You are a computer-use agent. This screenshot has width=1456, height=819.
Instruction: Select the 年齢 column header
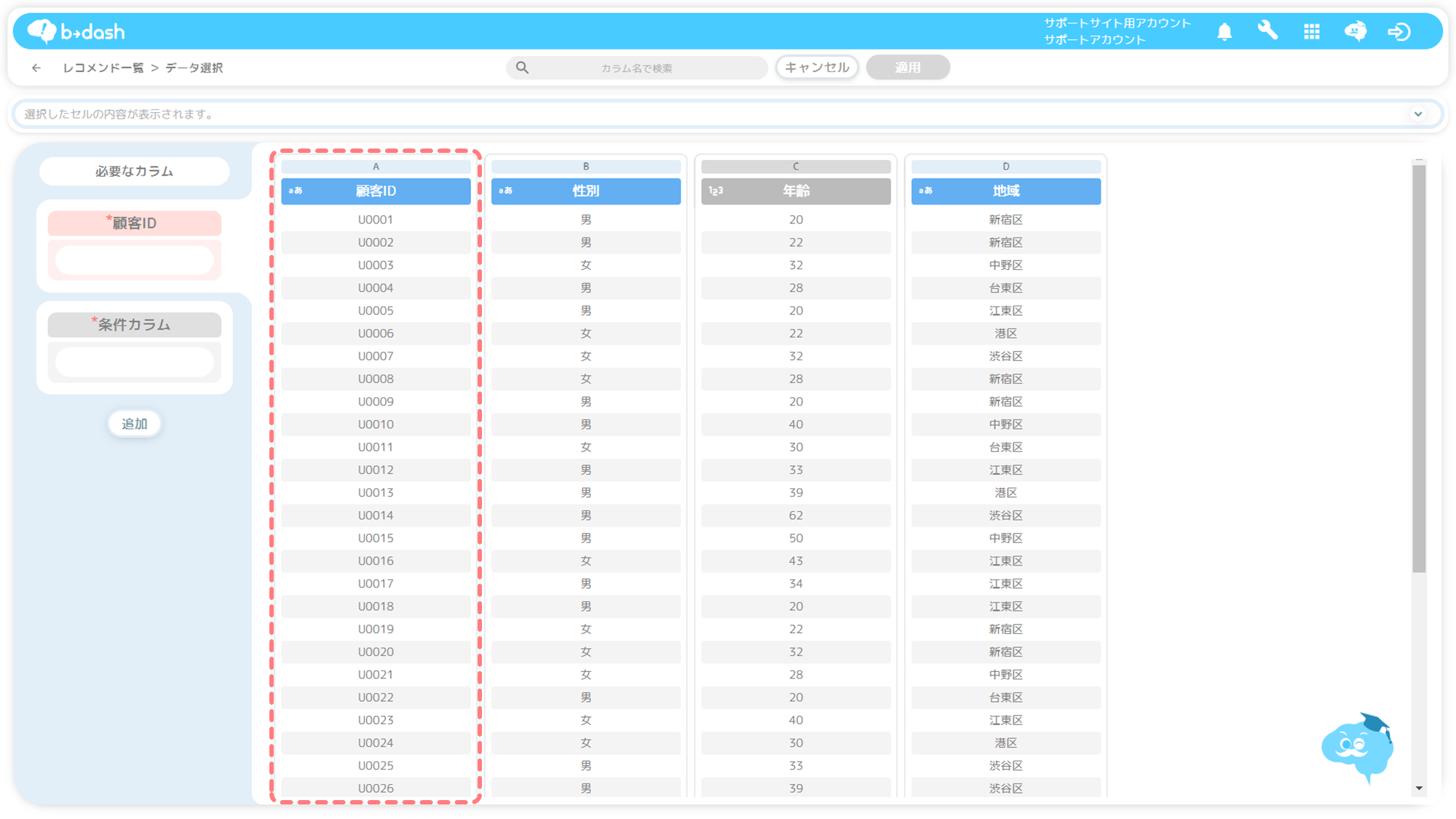[796, 191]
